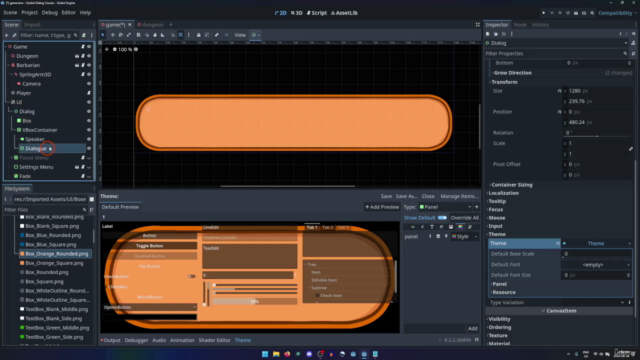The width and height of the screenshot is (640, 360).
Task: Reset Position property revert icon
Action: coord(559,112)
